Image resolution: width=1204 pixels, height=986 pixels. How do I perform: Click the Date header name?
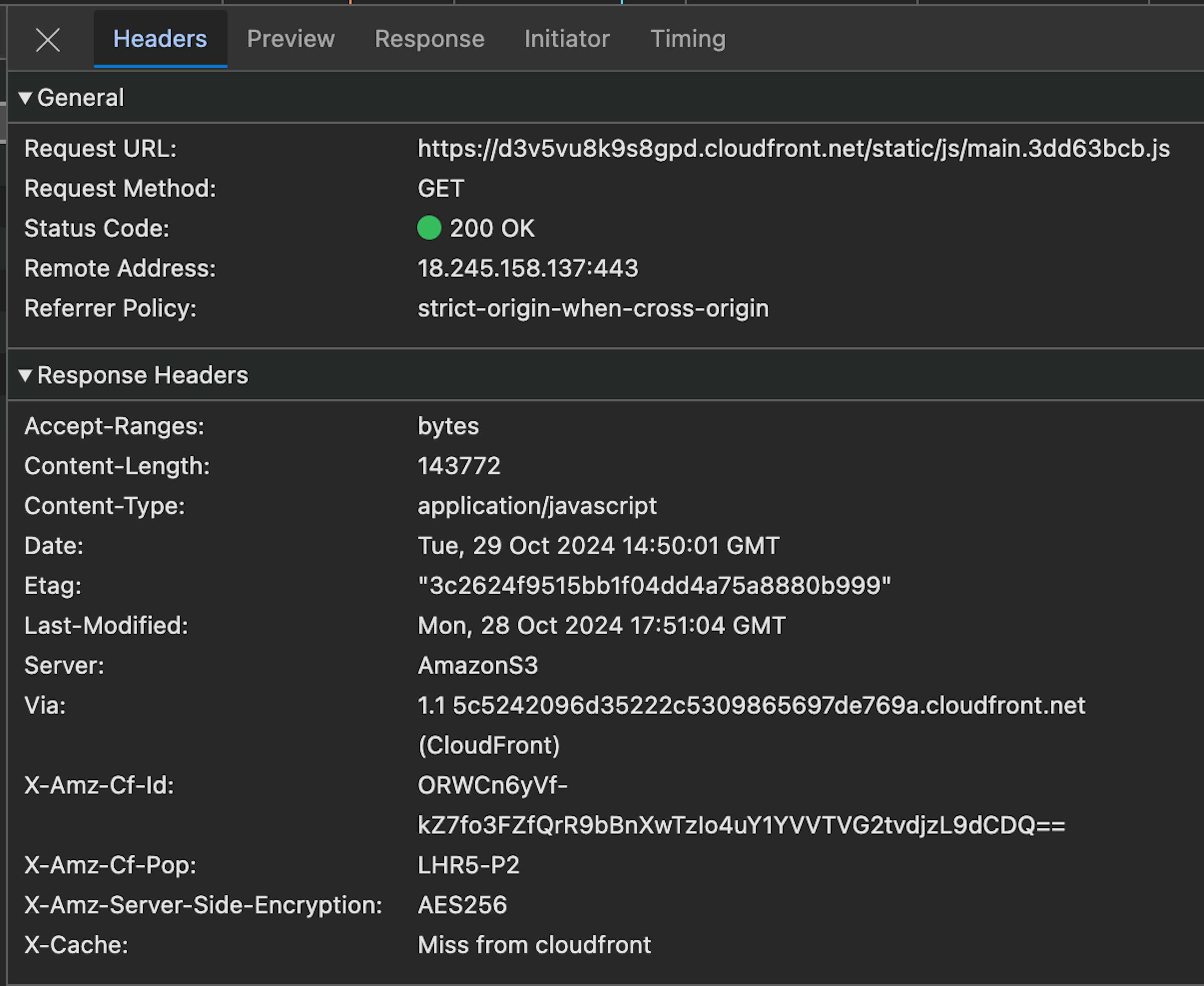pos(54,546)
